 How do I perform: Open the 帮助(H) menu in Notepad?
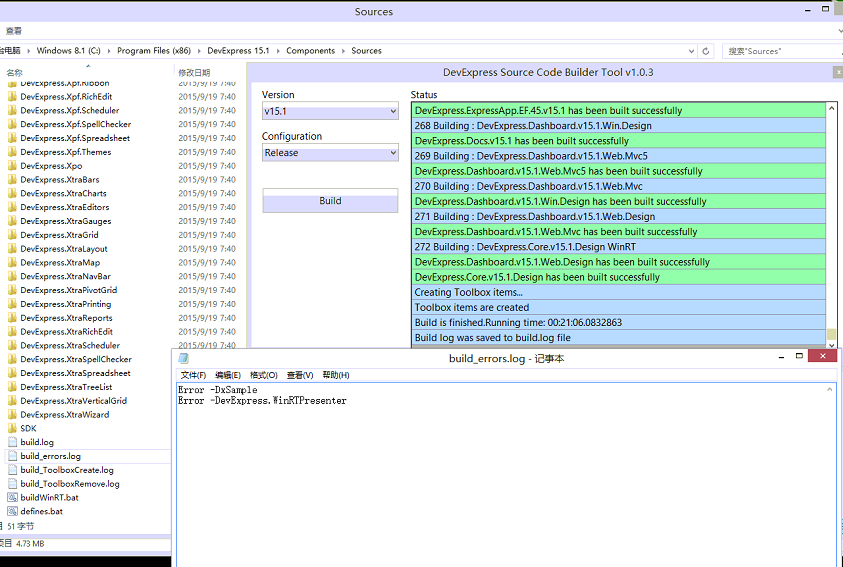(336, 375)
